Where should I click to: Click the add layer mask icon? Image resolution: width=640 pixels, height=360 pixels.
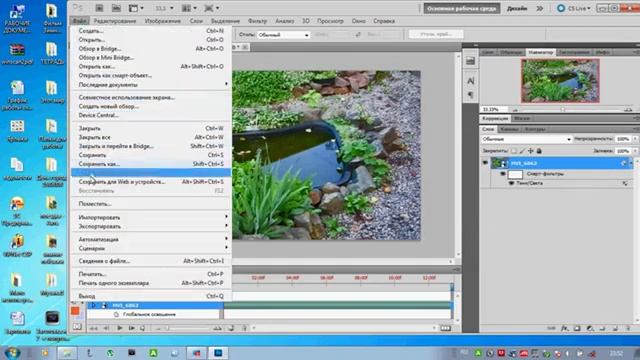point(577,328)
